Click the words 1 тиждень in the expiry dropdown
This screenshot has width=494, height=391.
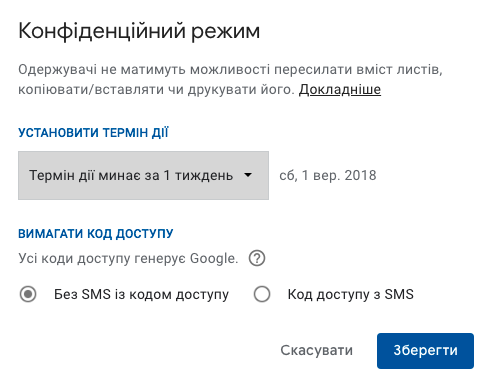[199, 175]
